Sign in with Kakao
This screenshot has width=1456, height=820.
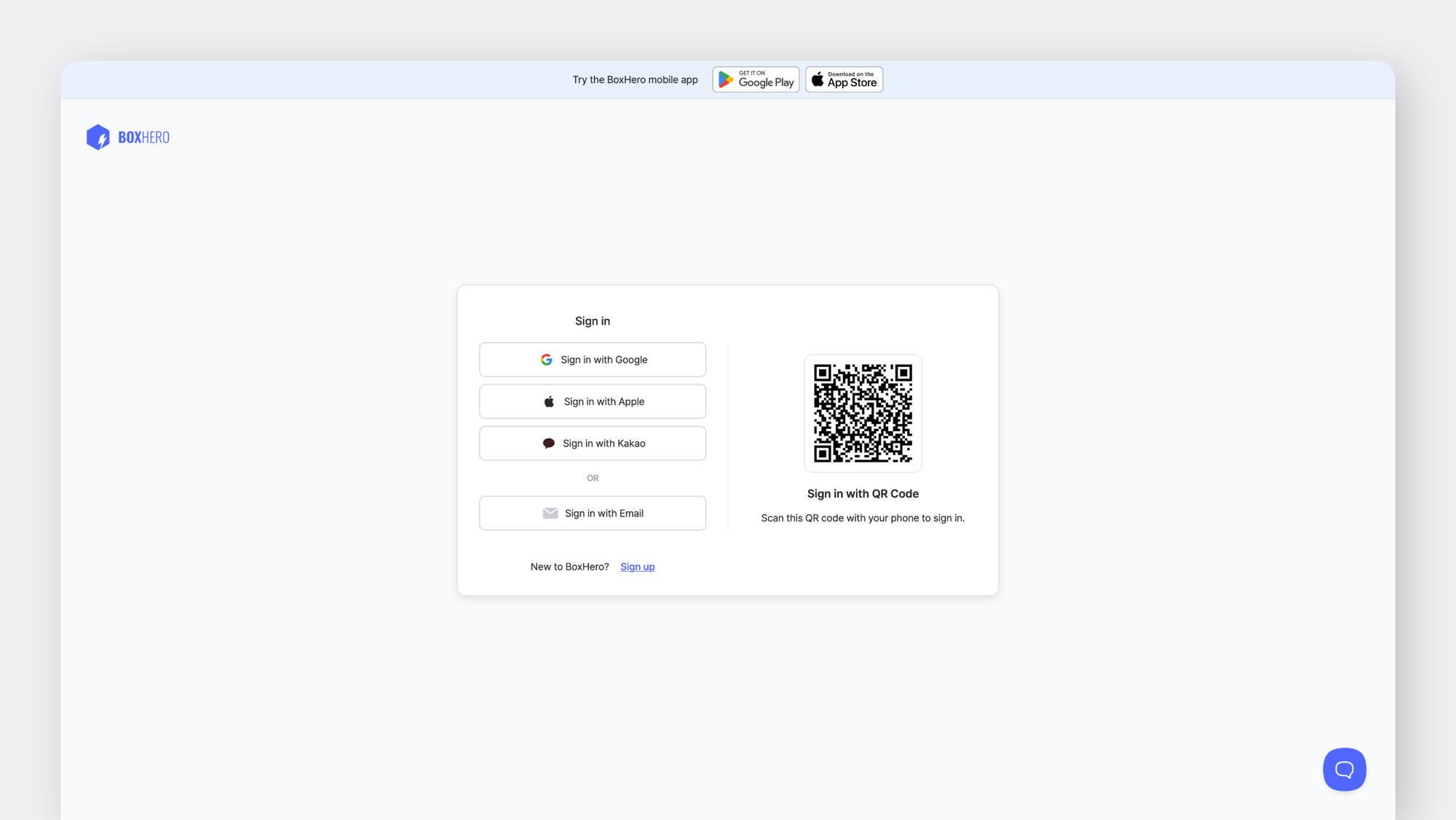[x=593, y=443]
